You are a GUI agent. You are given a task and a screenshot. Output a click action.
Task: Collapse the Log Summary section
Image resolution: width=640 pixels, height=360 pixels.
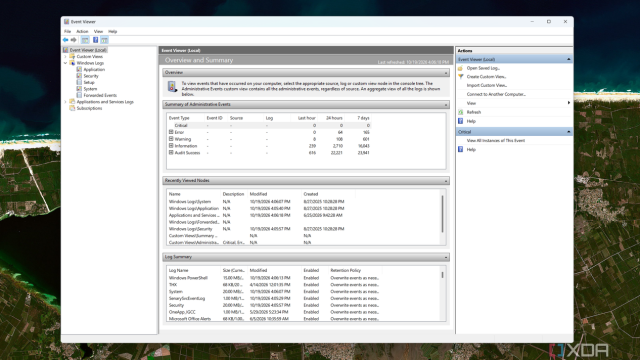coord(446,257)
